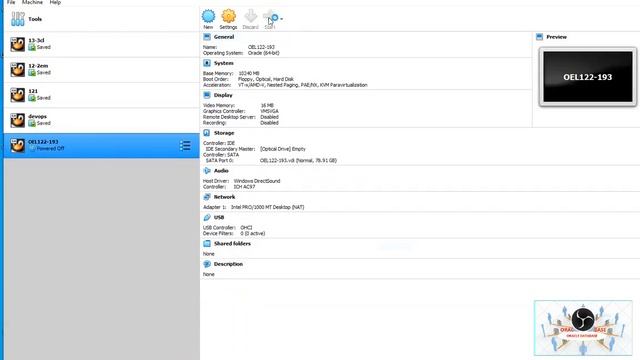Click the Display section icon

click(207, 95)
